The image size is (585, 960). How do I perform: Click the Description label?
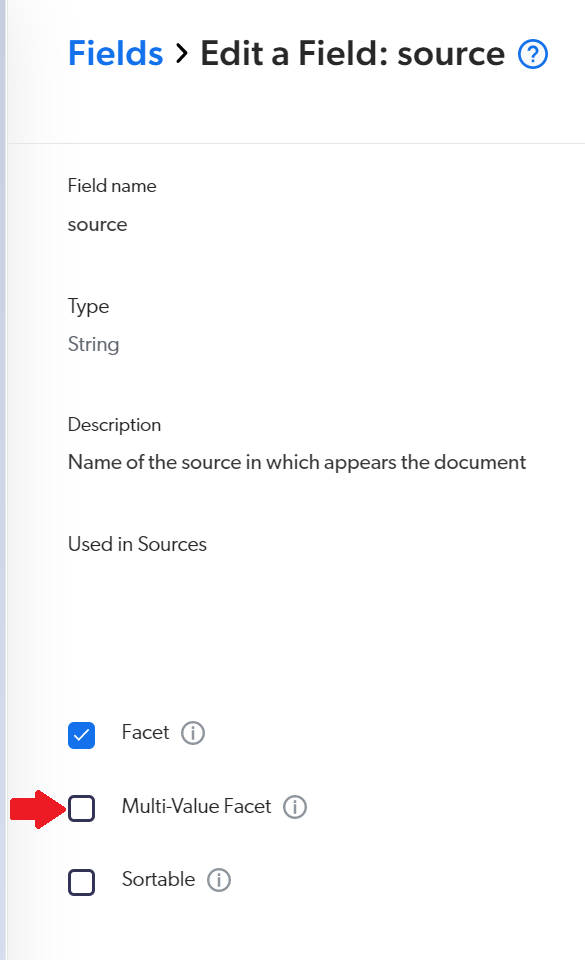pyautogui.click(x=114, y=425)
